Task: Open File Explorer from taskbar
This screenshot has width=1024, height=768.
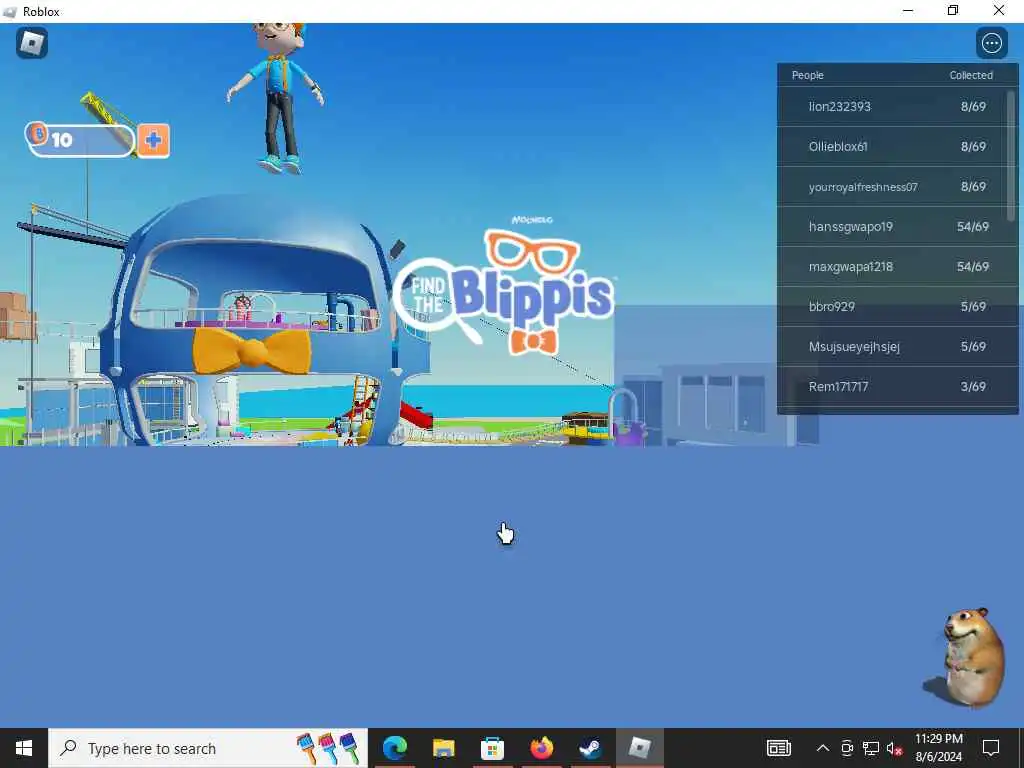Action: pyautogui.click(x=443, y=748)
